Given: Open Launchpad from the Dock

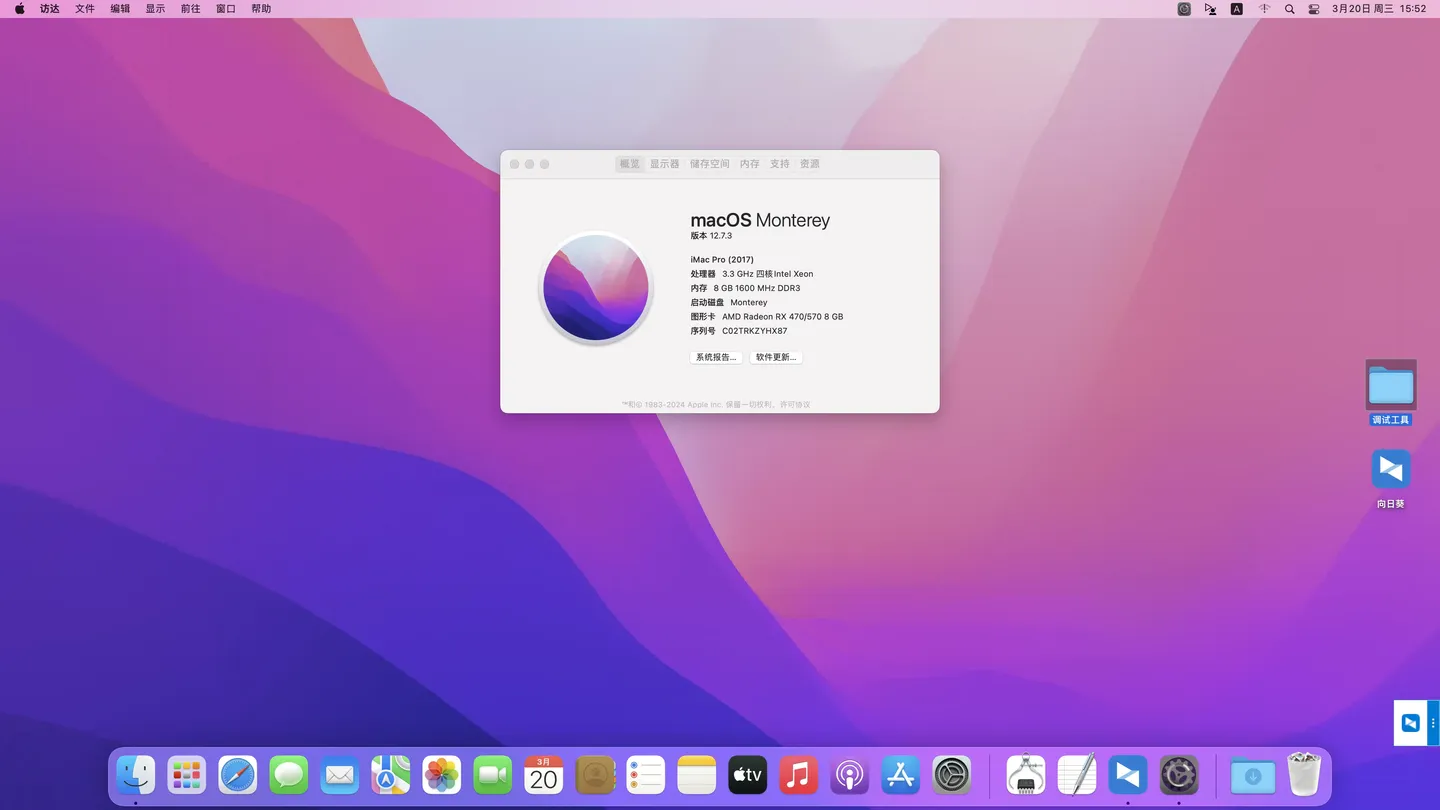Looking at the screenshot, I should click(x=186, y=775).
